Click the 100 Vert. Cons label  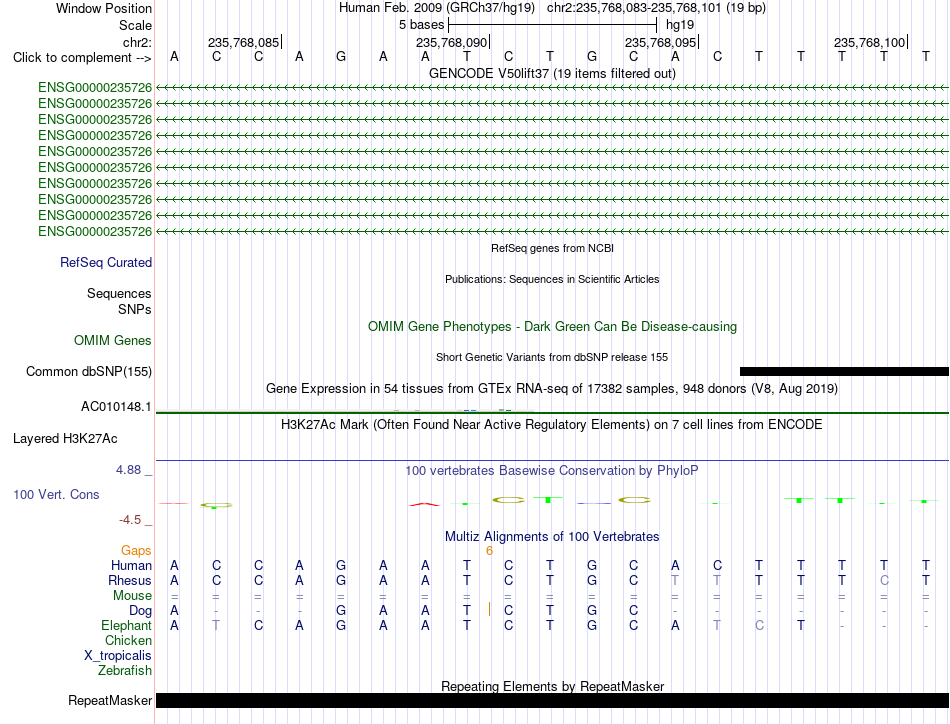(x=56, y=494)
